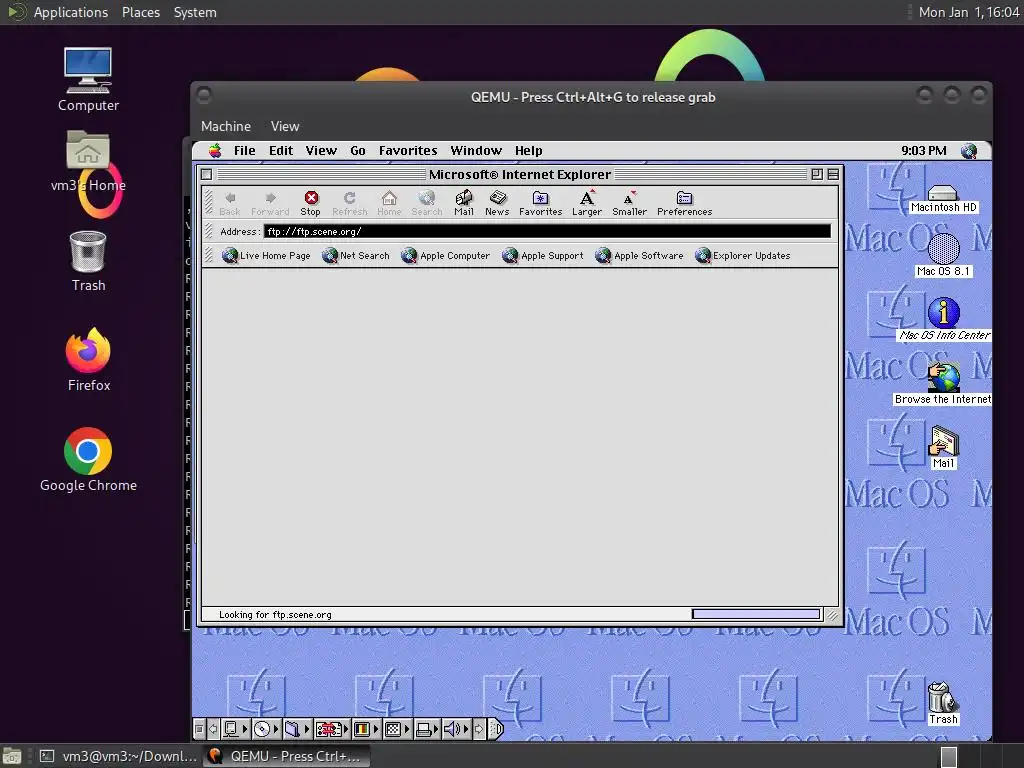Open the QEMU Machine menu
The image size is (1024, 768).
[x=226, y=127]
